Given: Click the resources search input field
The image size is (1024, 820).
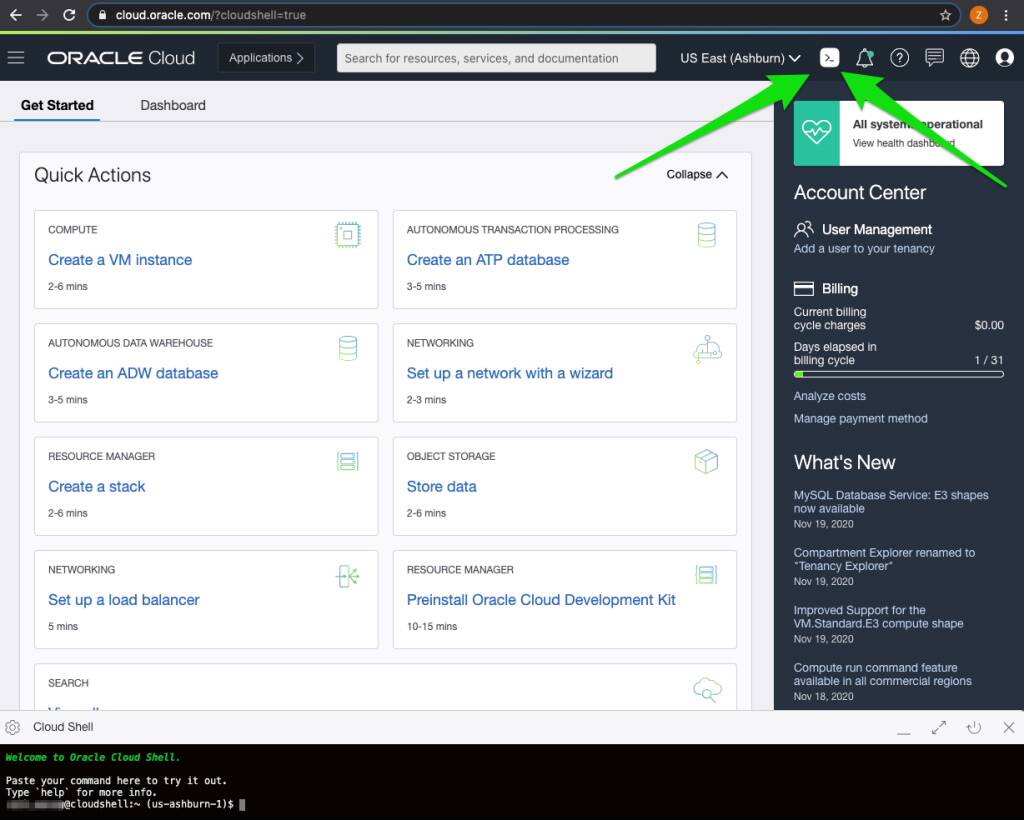Looking at the screenshot, I should point(495,57).
